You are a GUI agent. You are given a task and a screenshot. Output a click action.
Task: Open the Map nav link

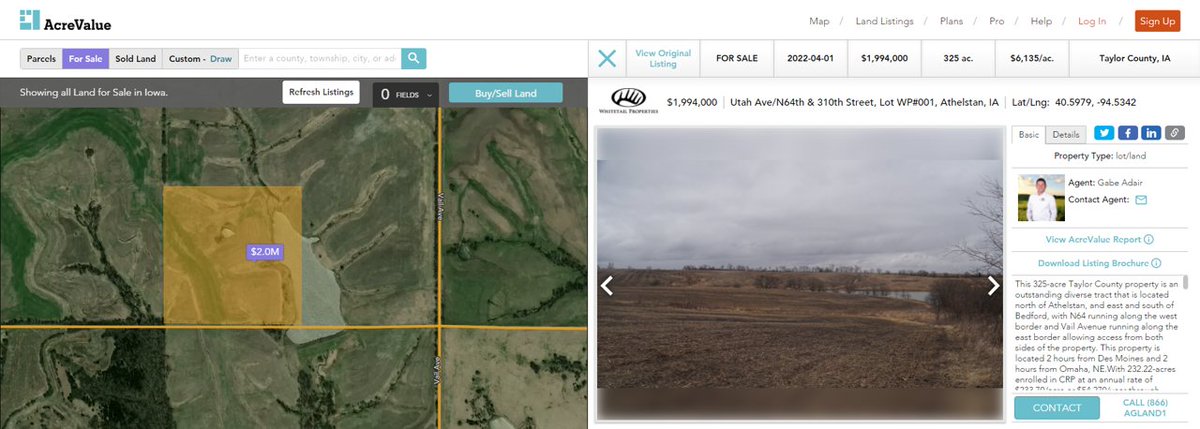(819, 21)
